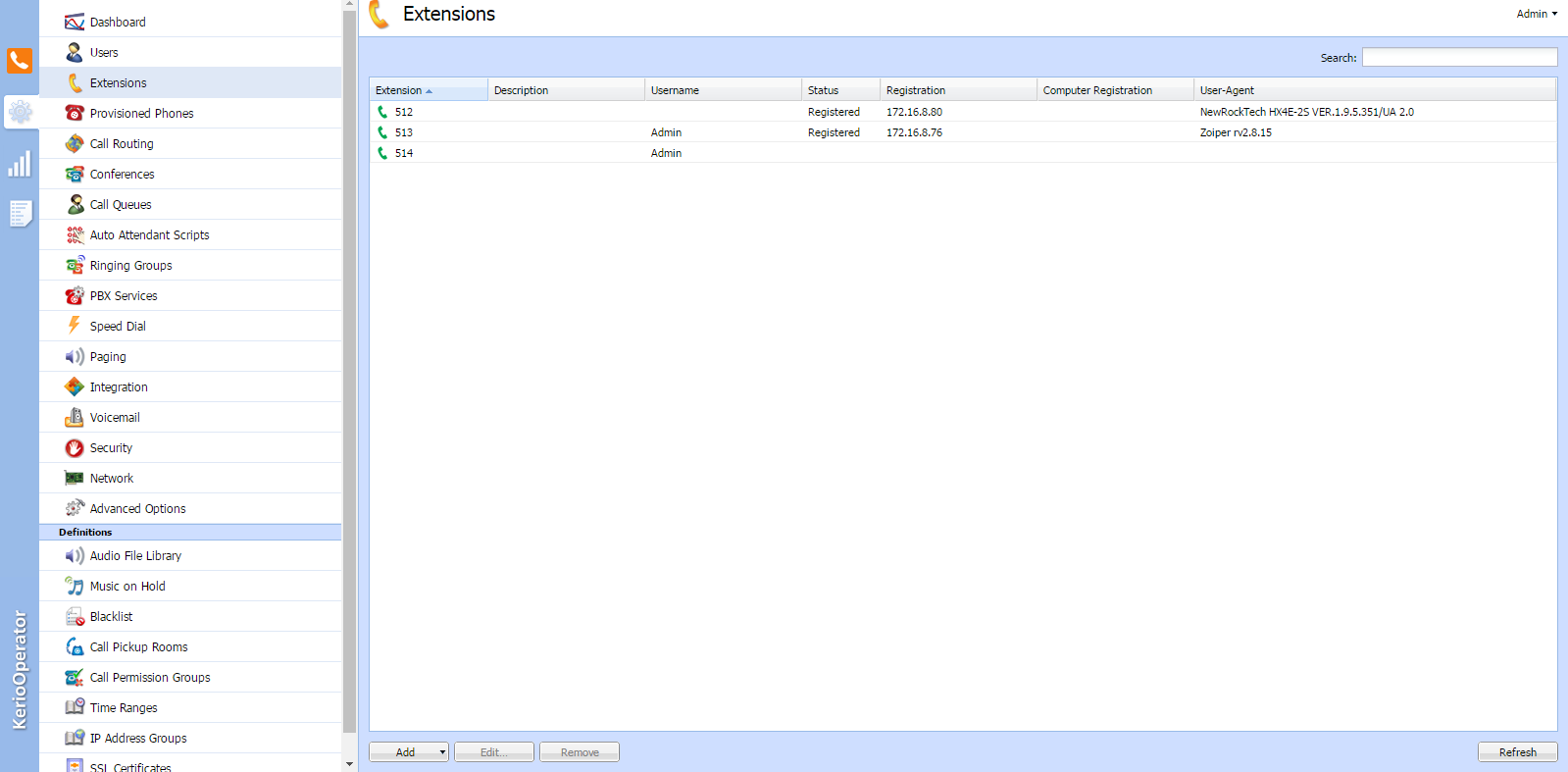Sort by the Computer Registration column header
The height and width of the screenshot is (772, 1568).
pos(1115,90)
